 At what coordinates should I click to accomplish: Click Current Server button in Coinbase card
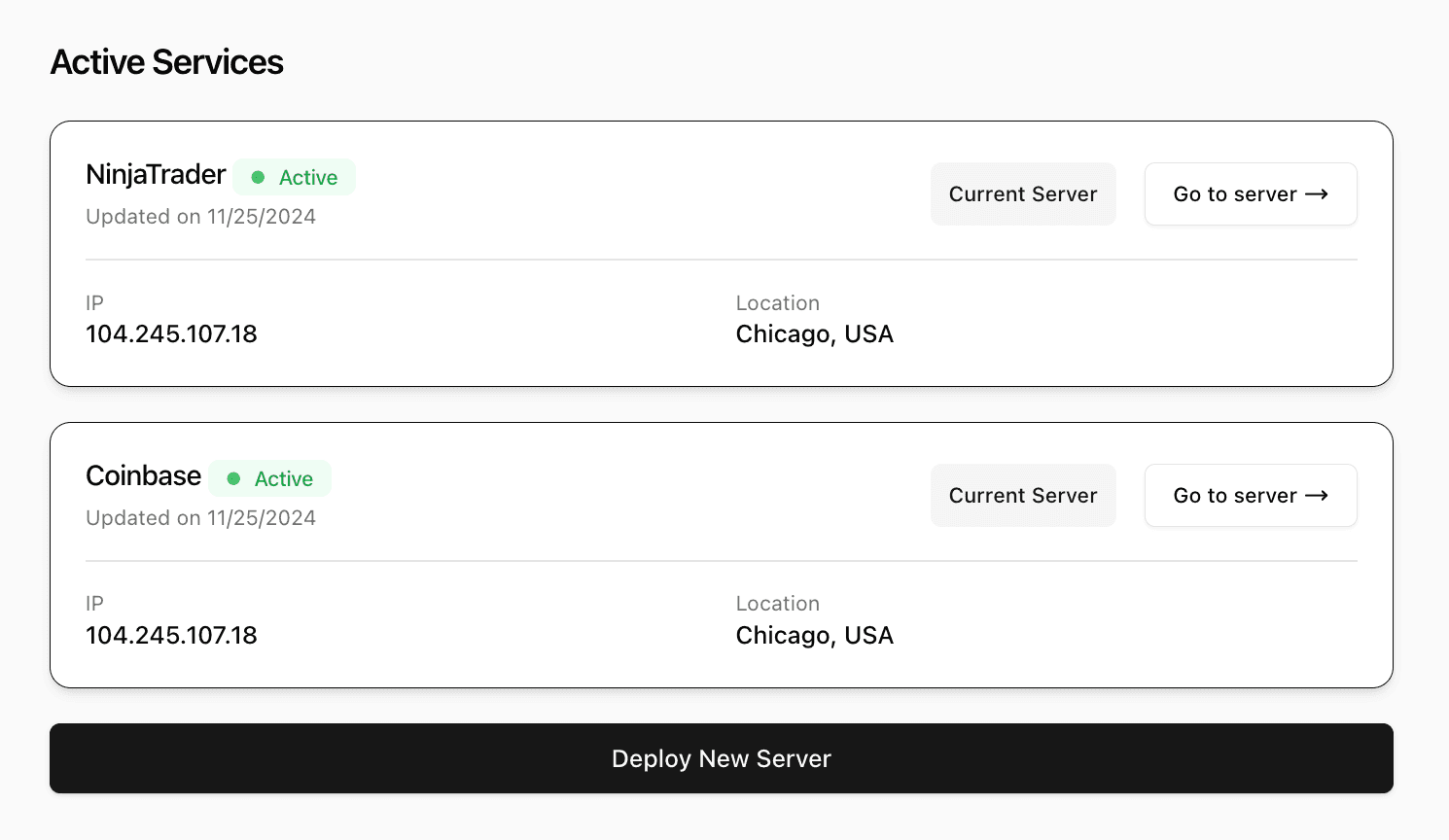(1023, 496)
